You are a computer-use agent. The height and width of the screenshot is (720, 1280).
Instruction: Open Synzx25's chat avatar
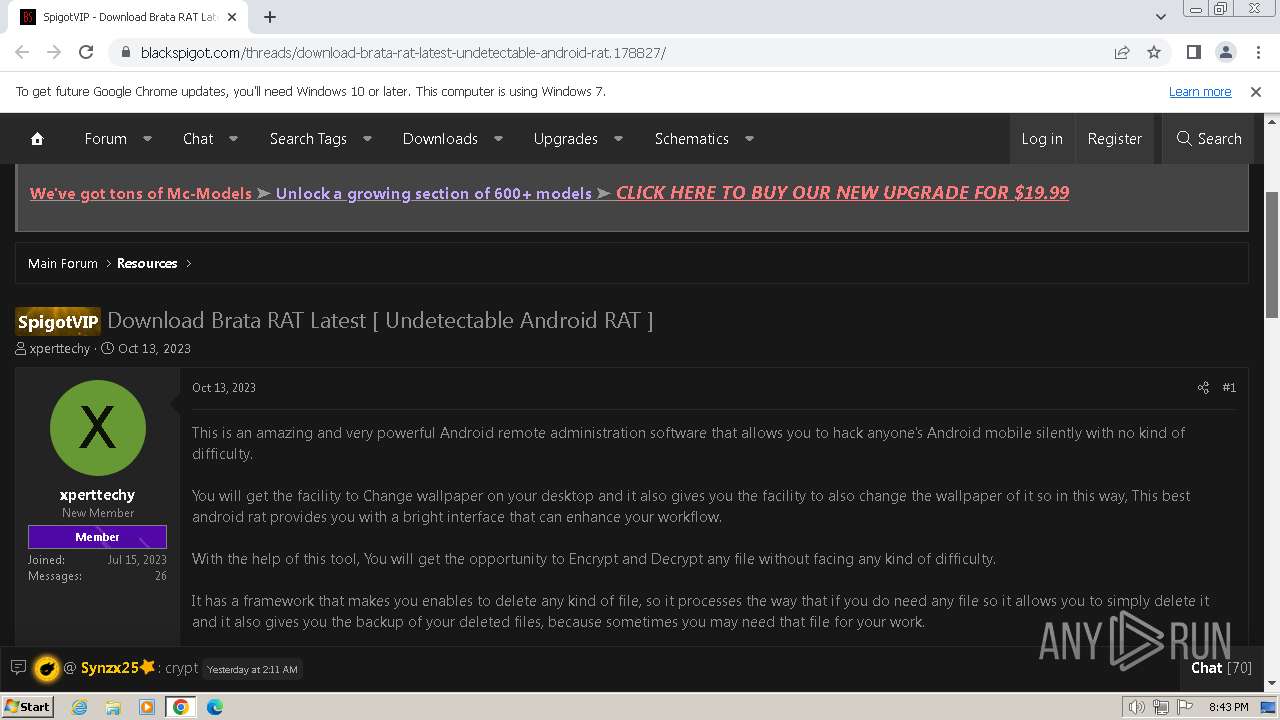(46, 668)
